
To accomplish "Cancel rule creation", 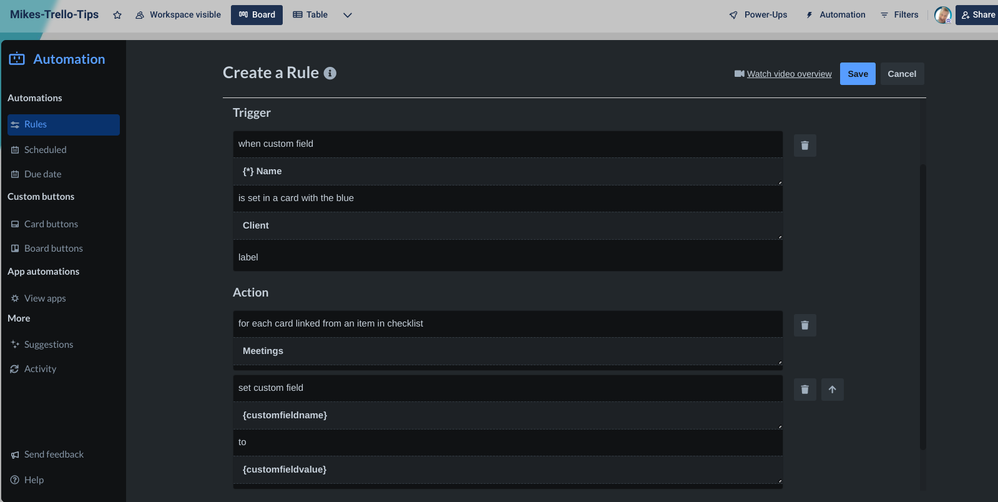I will pos(902,74).
